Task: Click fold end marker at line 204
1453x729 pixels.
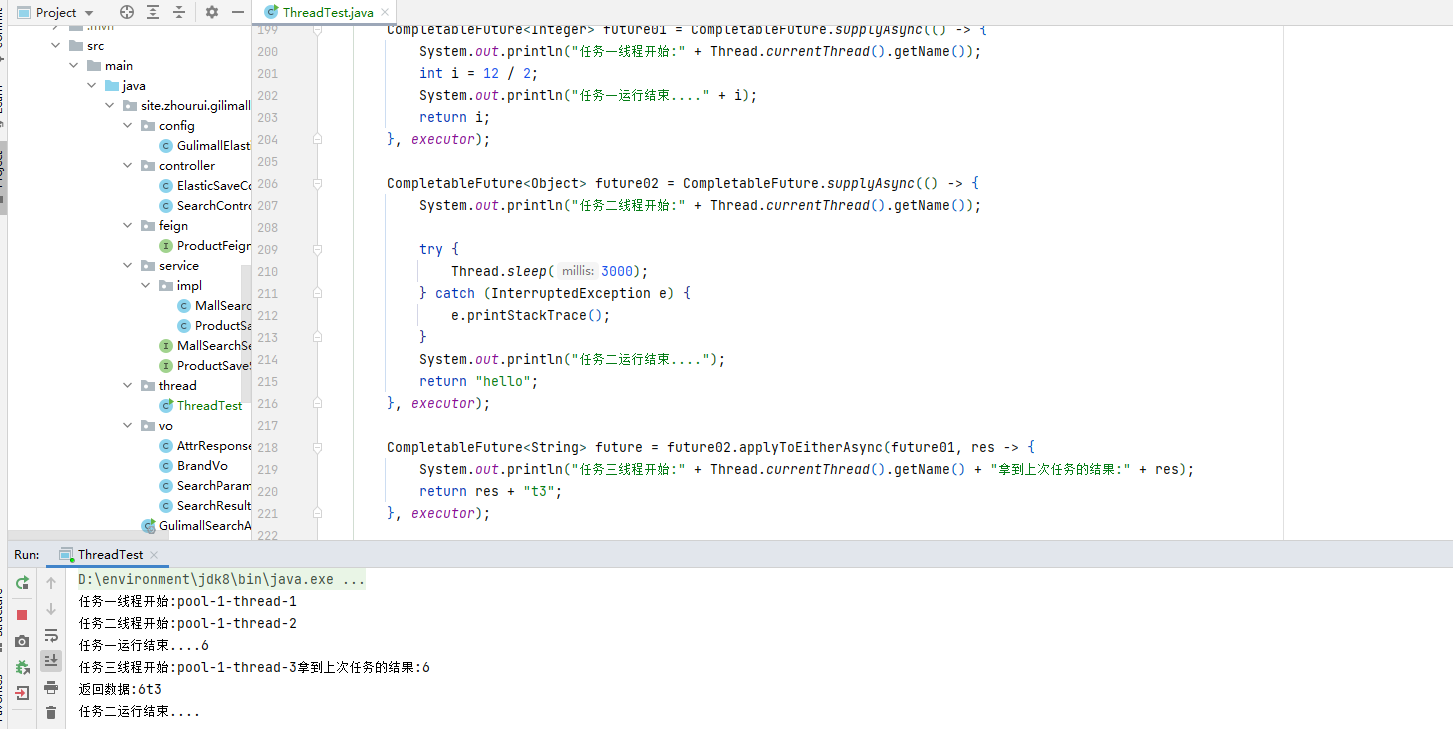Action: pyautogui.click(x=318, y=140)
